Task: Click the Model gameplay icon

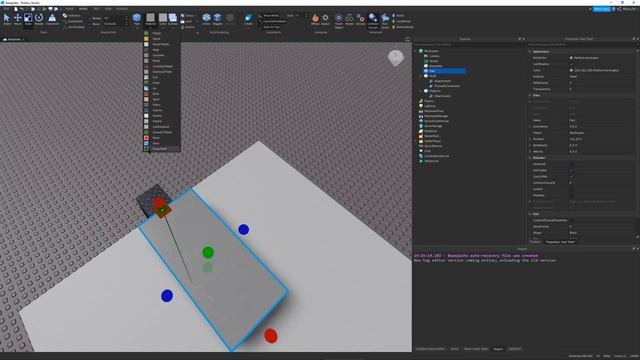Action: pos(349,19)
